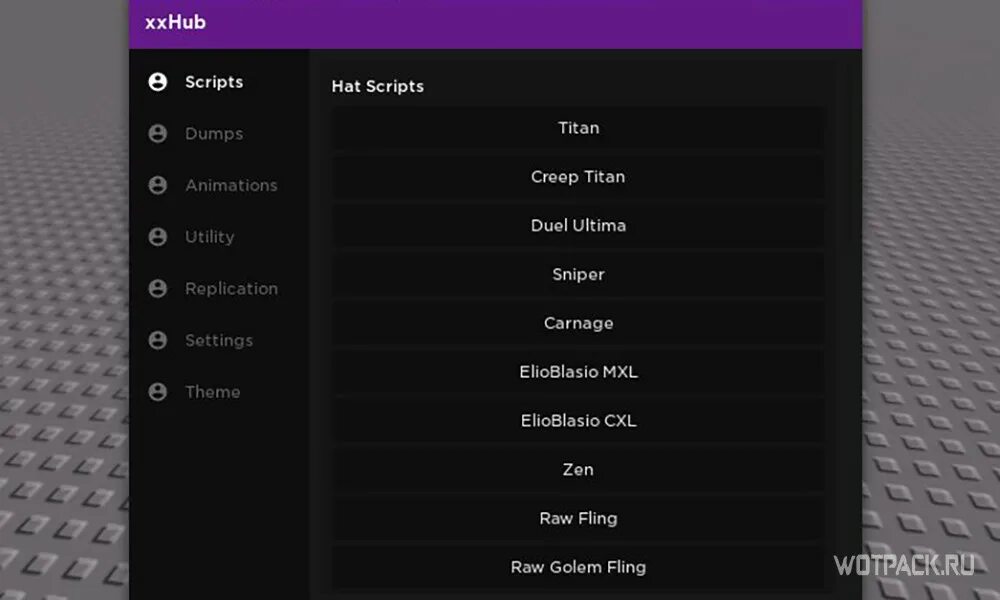Click the Theme sidebar icon

pos(157,392)
